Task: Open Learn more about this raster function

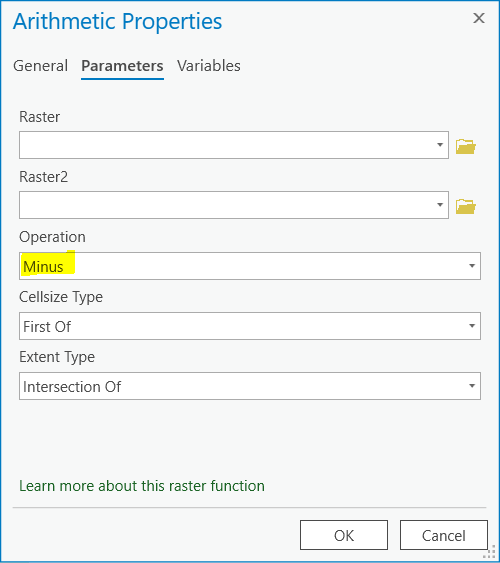Action: pyautogui.click(x=142, y=486)
